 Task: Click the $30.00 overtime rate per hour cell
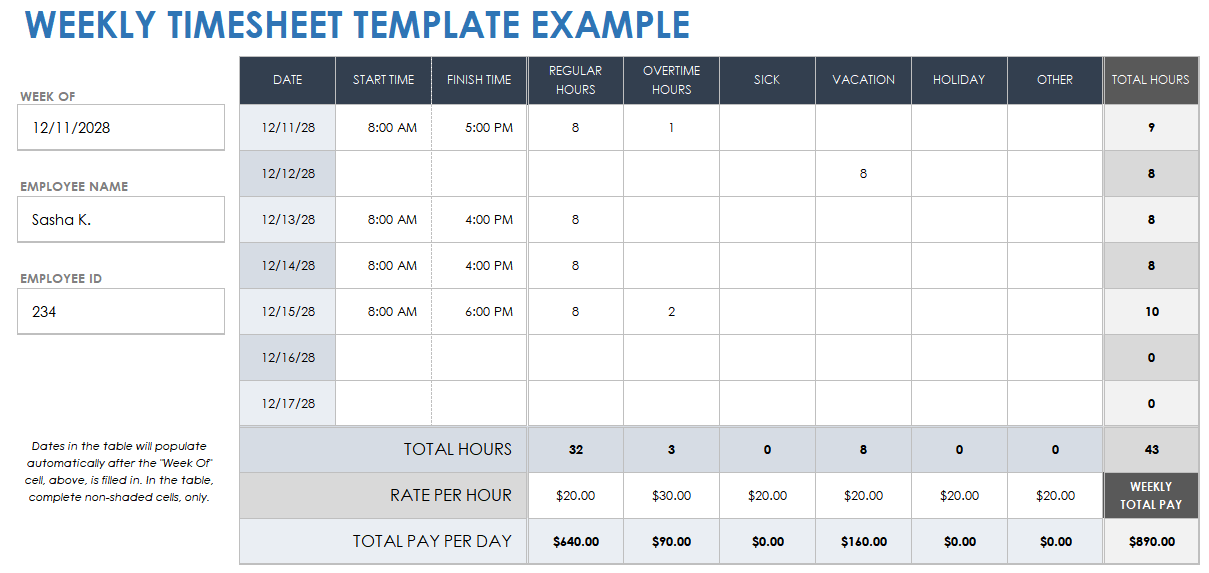tap(671, 496)
